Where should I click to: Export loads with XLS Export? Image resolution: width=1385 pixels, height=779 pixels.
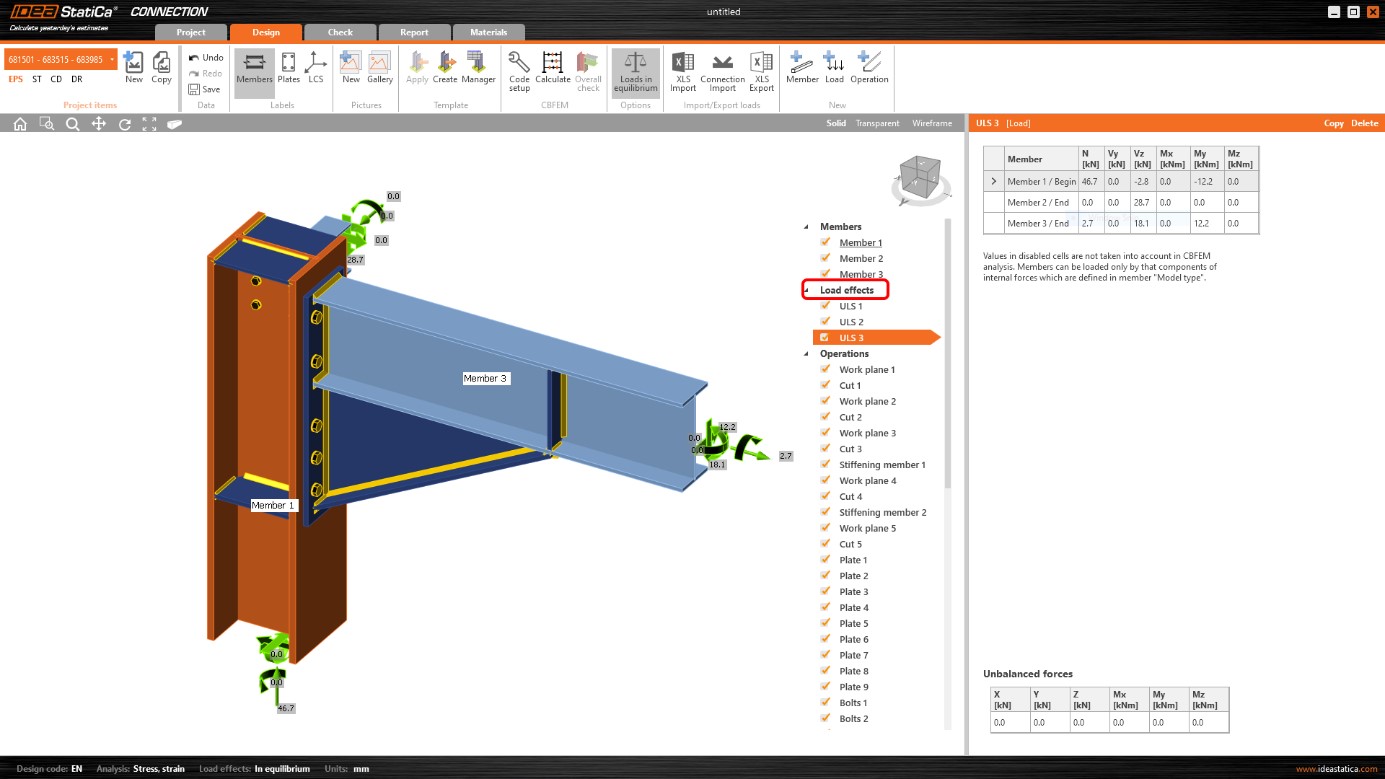[762, 71]
